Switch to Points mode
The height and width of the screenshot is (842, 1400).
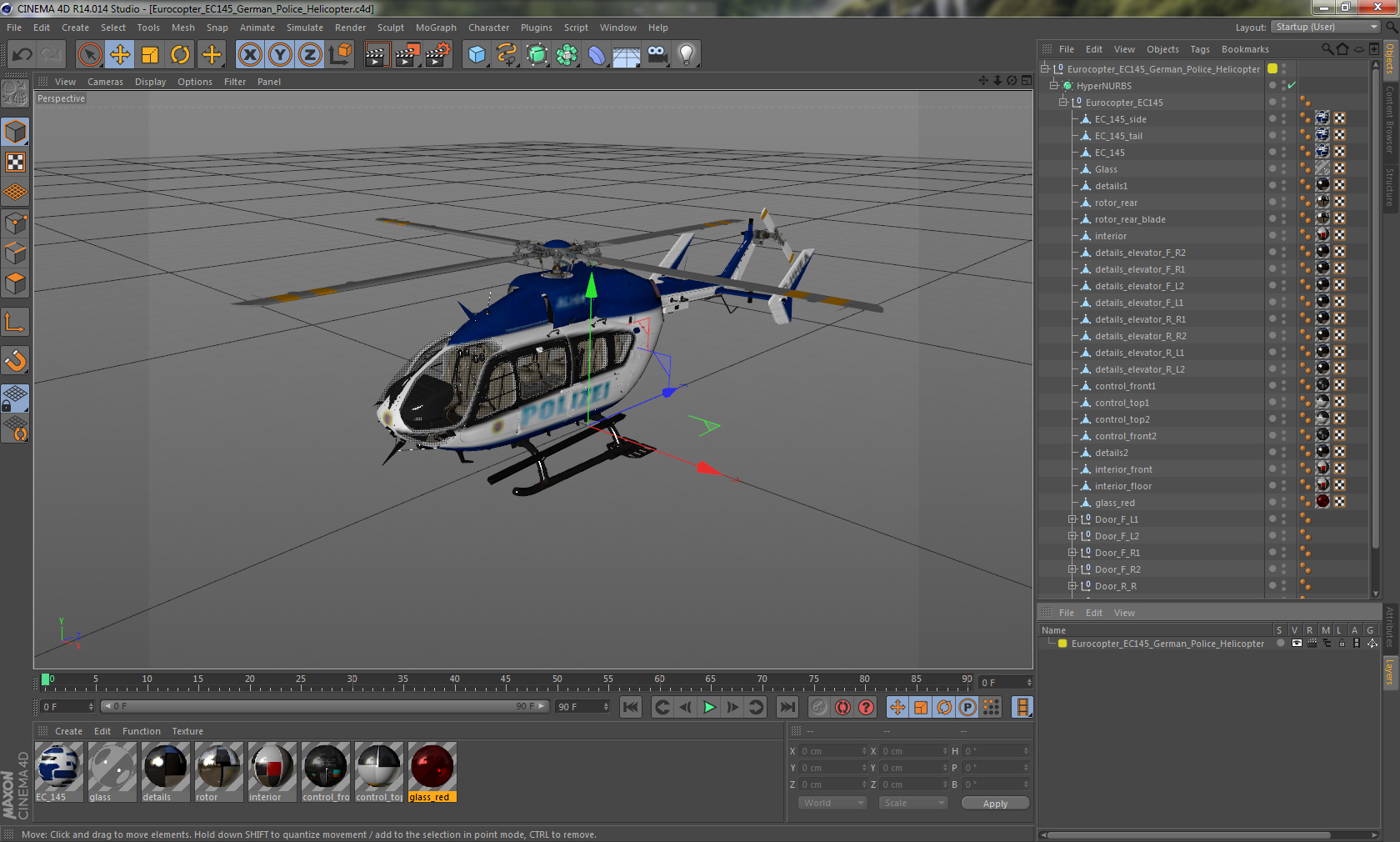coord(15,223)
